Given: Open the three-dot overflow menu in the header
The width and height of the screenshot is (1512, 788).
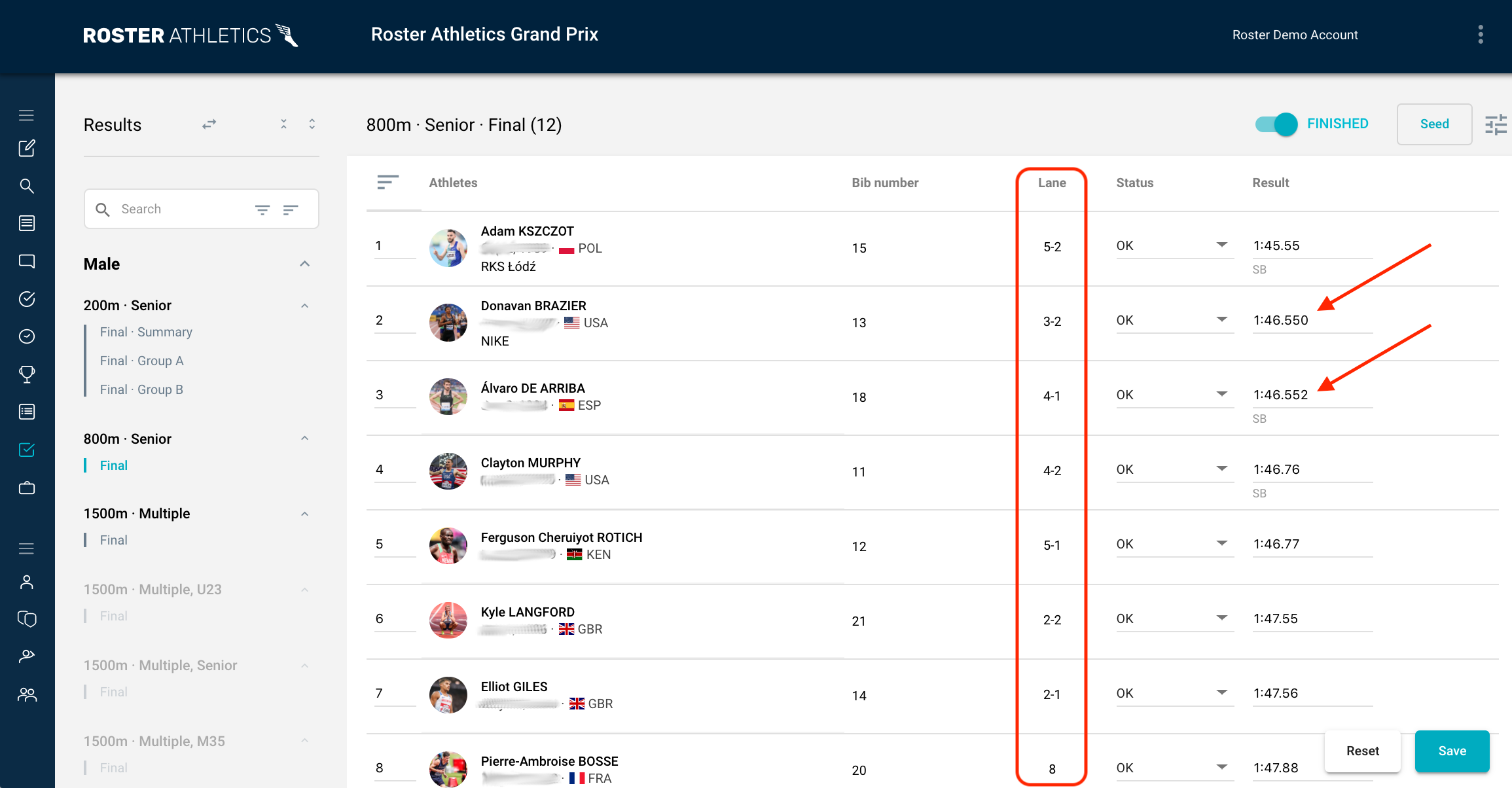Looking at the screenshot, I should (x=1480, y=35).
